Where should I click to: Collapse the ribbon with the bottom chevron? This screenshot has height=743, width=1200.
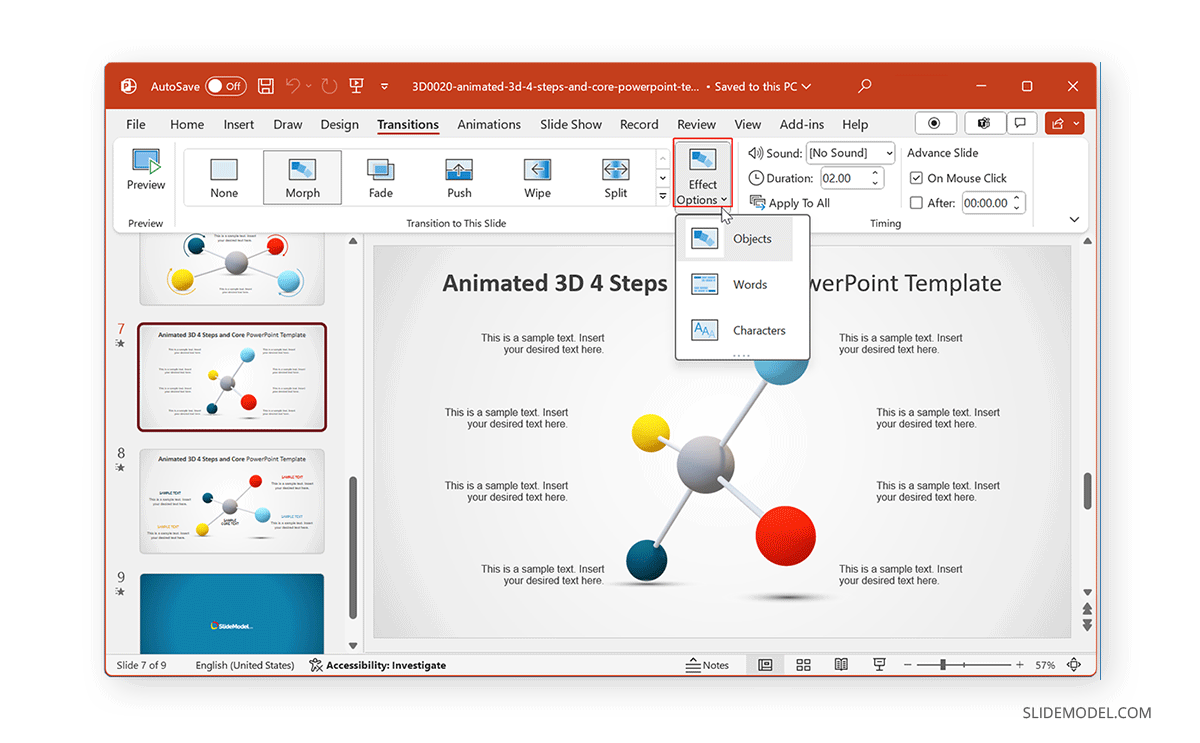1074,218
